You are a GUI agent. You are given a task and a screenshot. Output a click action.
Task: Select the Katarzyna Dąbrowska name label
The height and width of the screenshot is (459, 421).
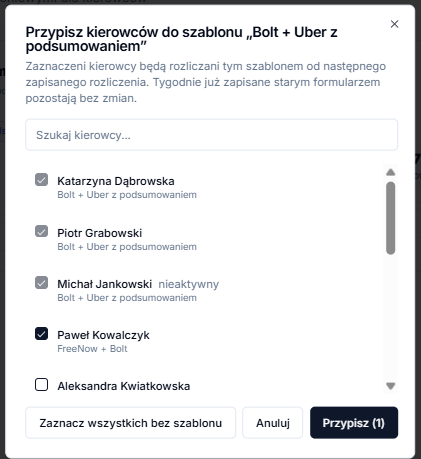click(116, 181)
